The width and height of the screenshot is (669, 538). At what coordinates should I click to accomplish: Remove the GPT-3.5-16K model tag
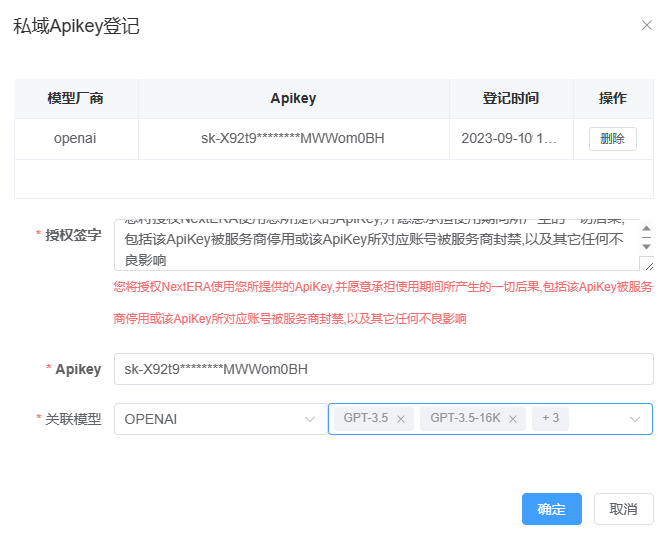click(512, 419)
